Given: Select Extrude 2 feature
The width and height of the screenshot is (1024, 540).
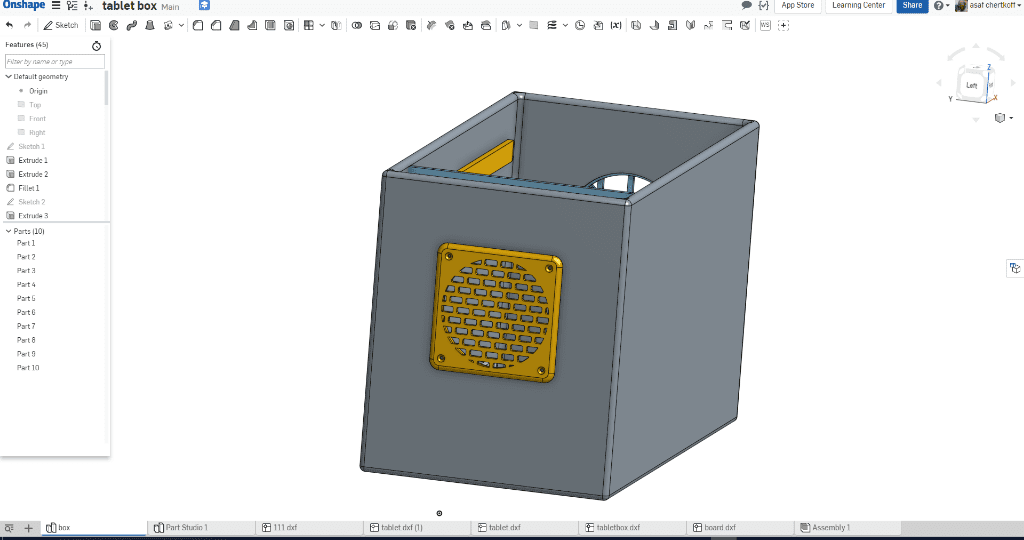Looking at the screenshot, I should 33,174.
